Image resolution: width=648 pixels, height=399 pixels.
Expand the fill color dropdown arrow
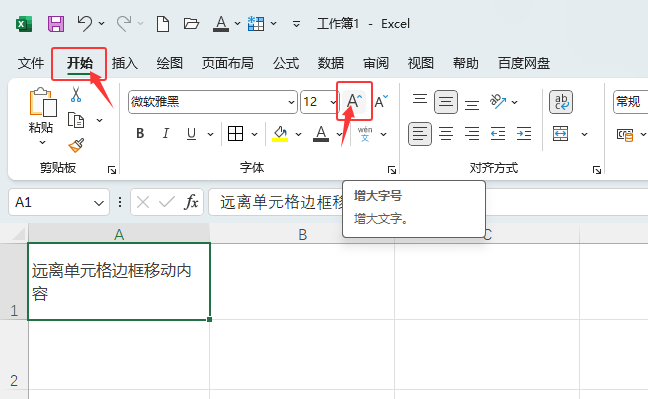pos(298,134)
